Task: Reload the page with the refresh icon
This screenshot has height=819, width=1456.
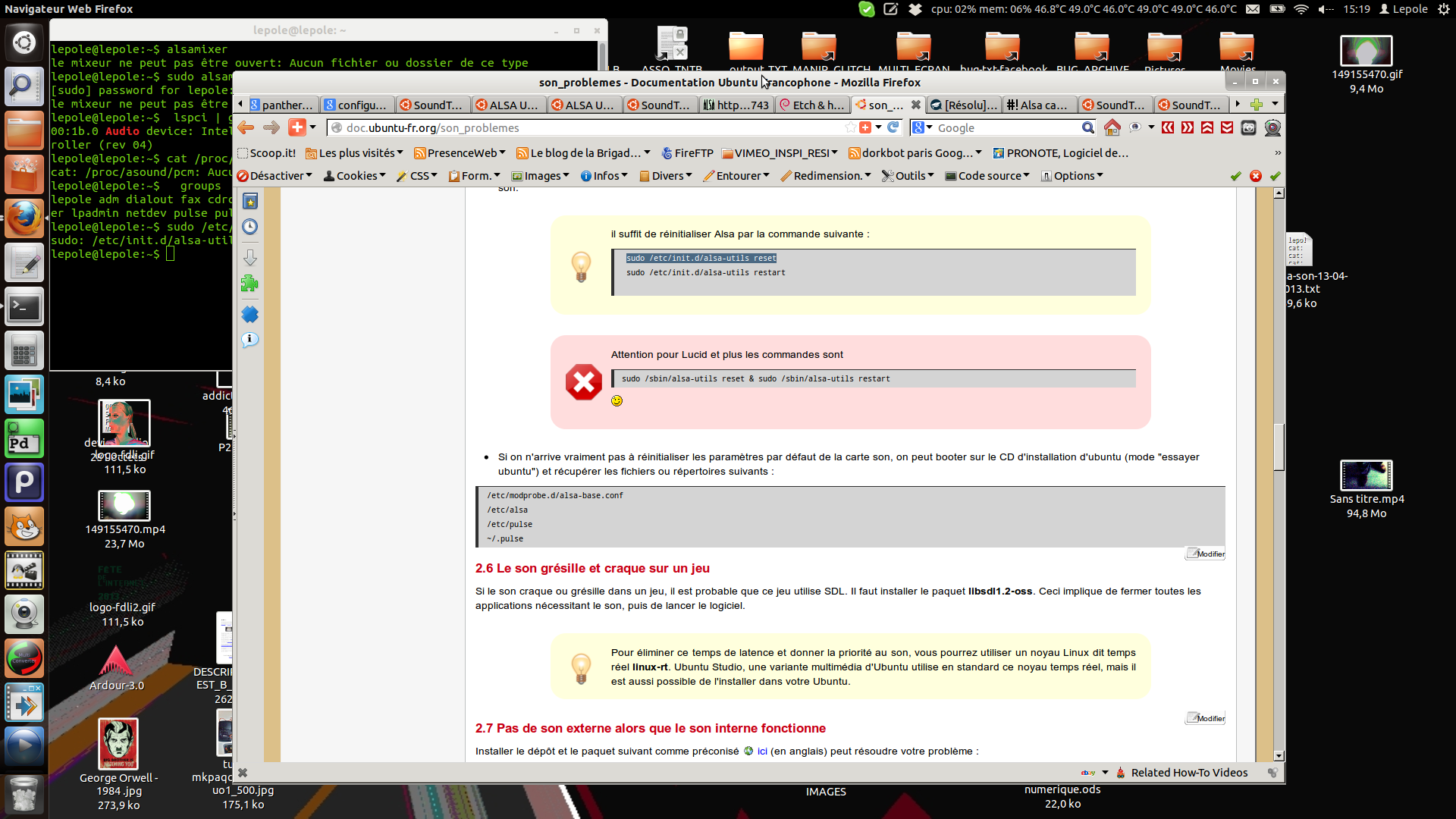Action: tap(893, 127)
